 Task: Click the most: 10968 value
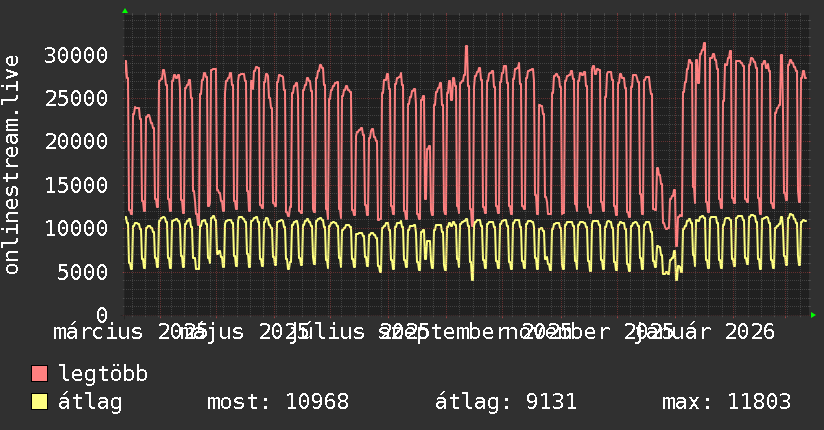point(278,402)
